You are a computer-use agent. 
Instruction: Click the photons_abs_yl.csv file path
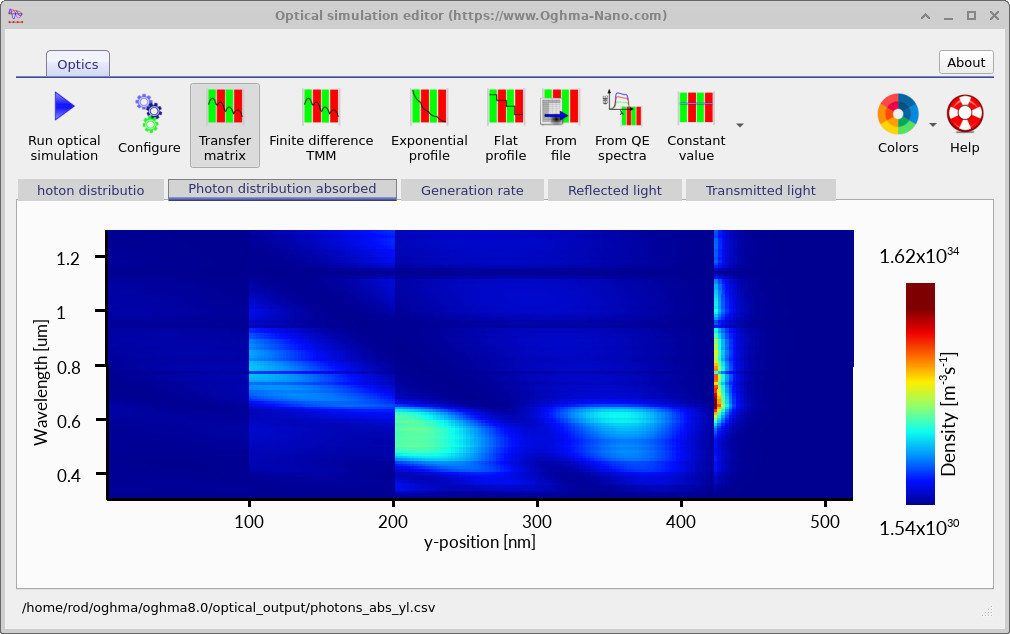[229, 608]
